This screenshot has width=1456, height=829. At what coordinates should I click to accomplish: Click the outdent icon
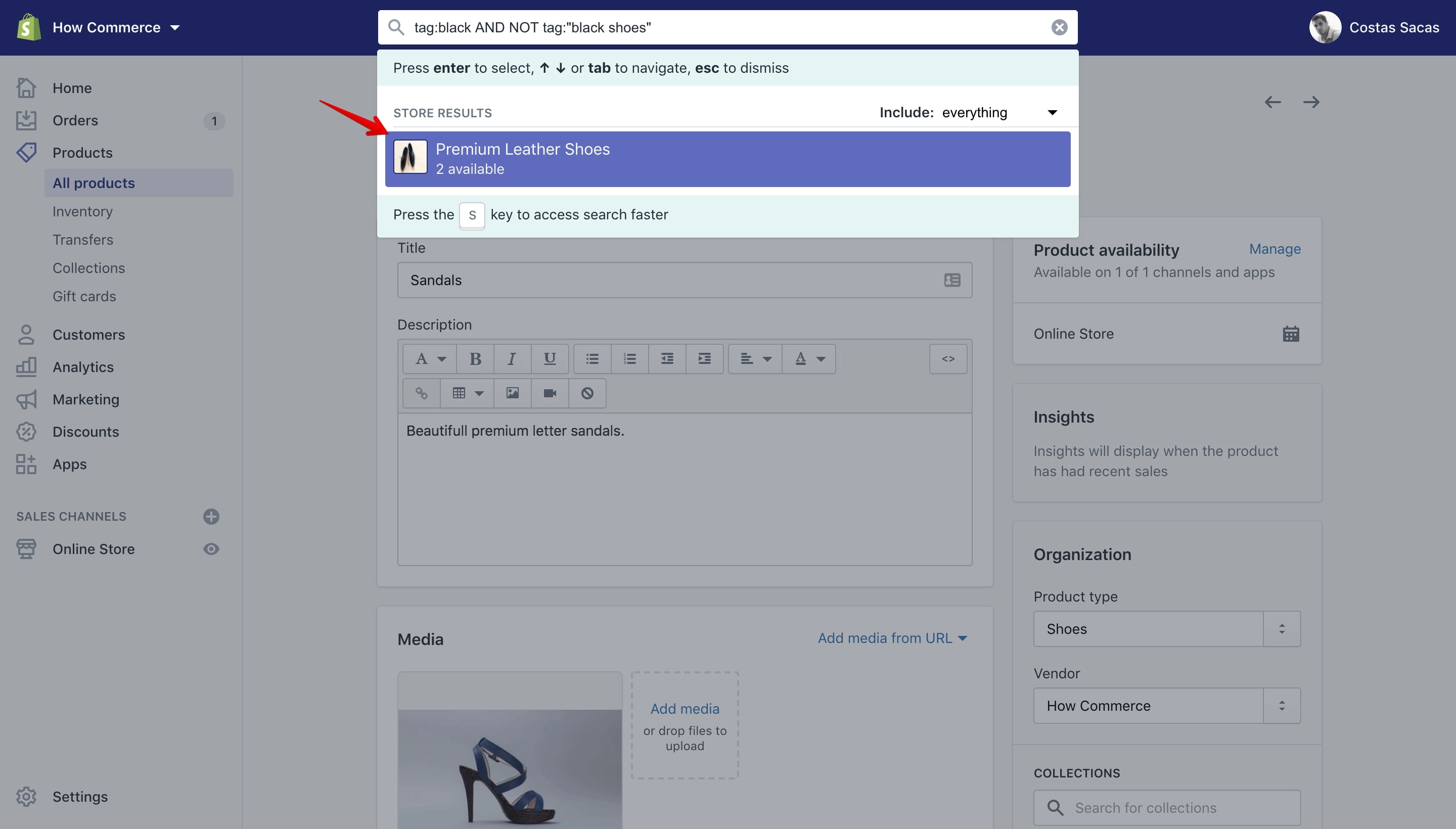click(x=667, y=359)
